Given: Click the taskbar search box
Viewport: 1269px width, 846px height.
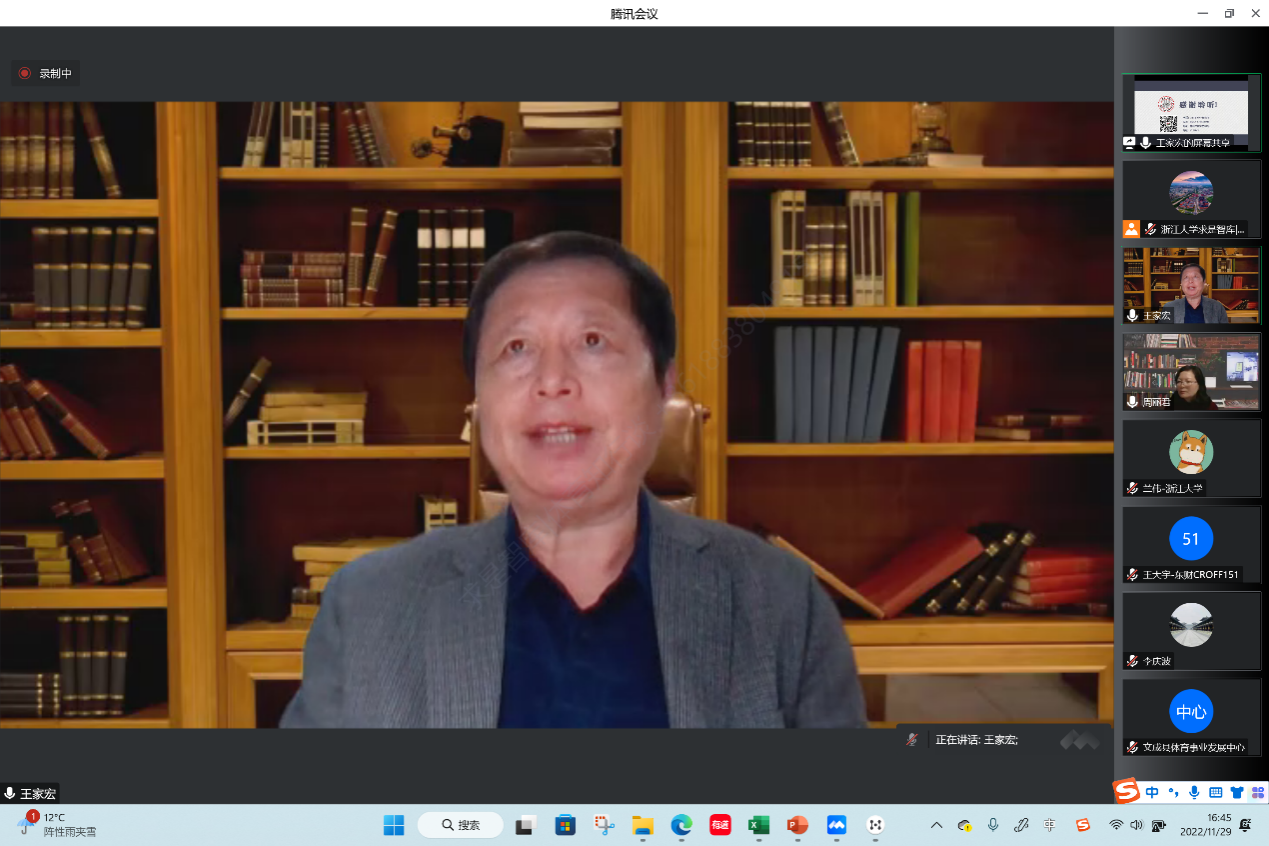Looking at the screenshot, I should click(463, 825).
